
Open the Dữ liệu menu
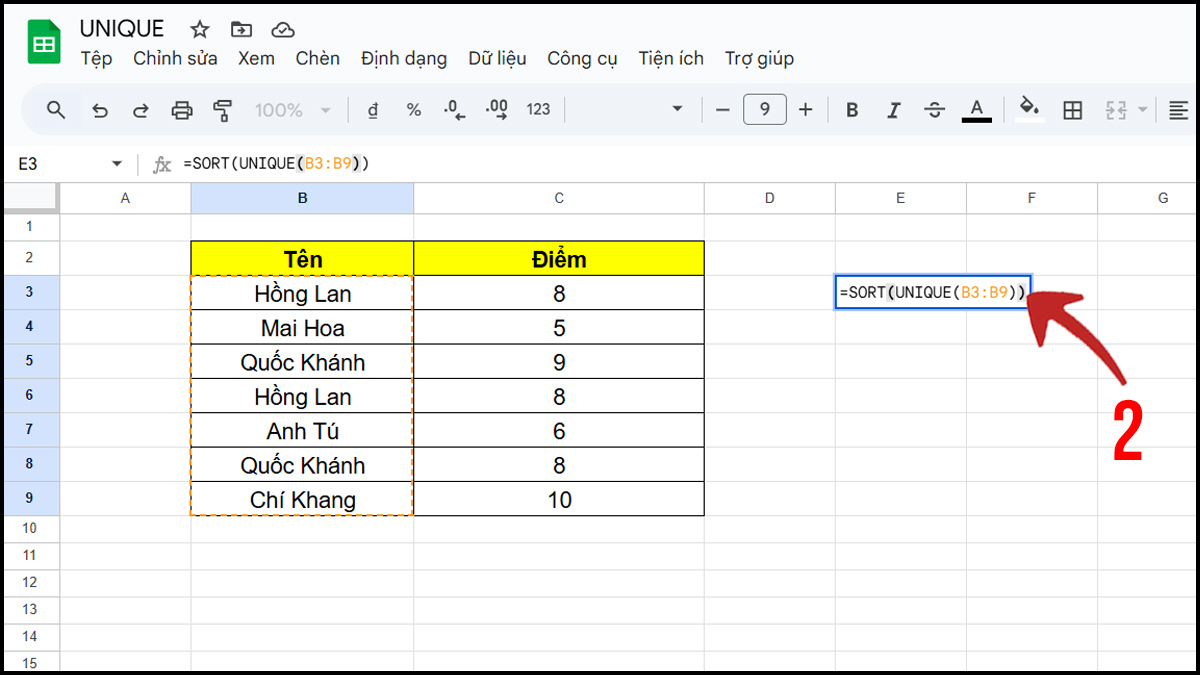(497, 58)
